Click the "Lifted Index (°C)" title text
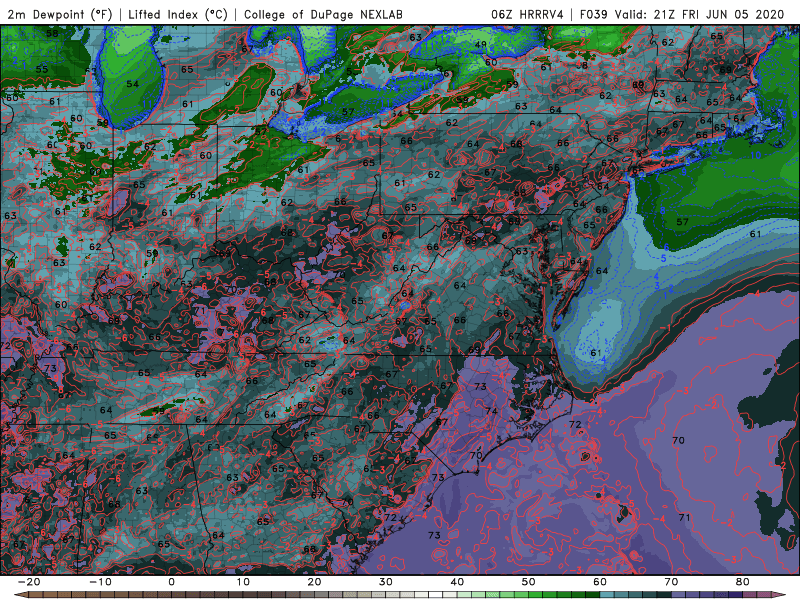The image size is (800, 600). pyautogui.click(x=178, y=14)
